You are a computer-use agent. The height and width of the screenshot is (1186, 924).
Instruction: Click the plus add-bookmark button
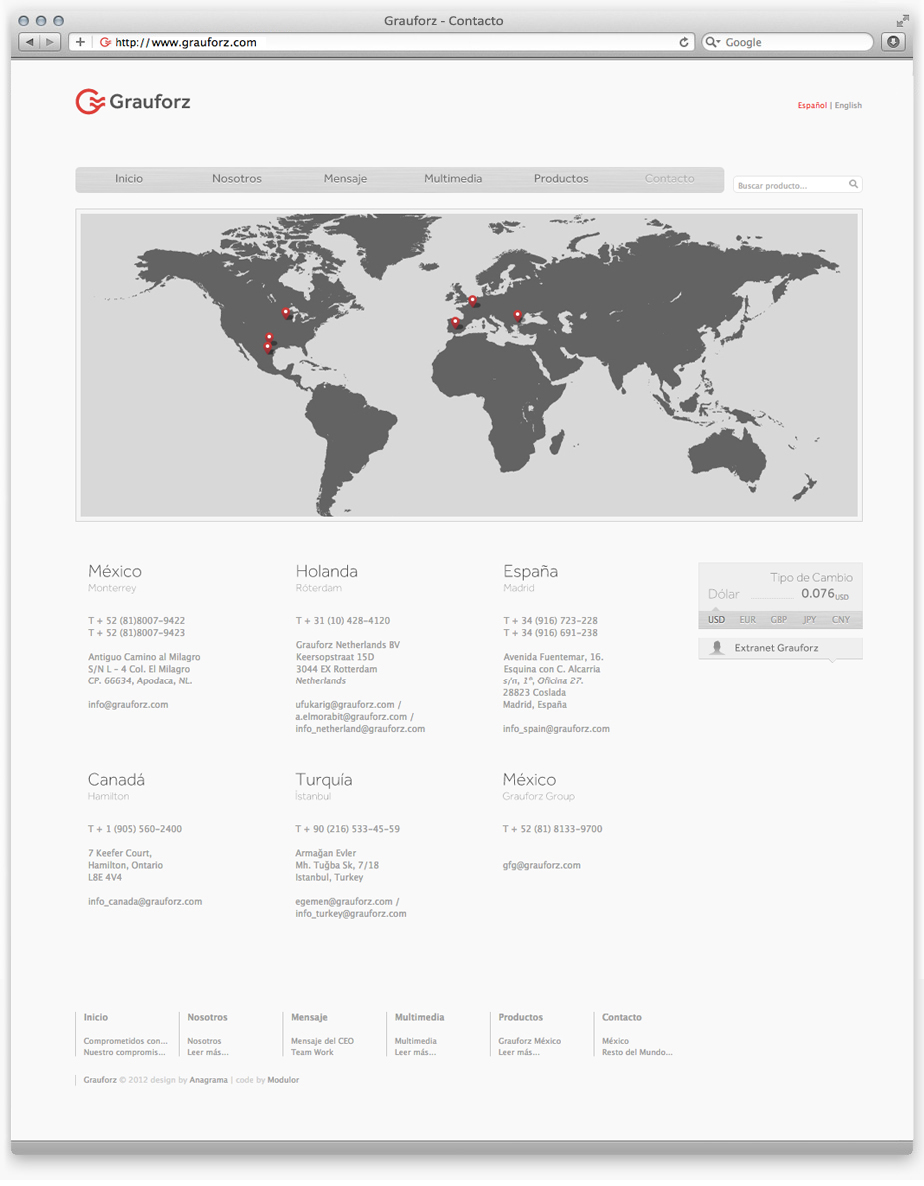click(80, 42)
